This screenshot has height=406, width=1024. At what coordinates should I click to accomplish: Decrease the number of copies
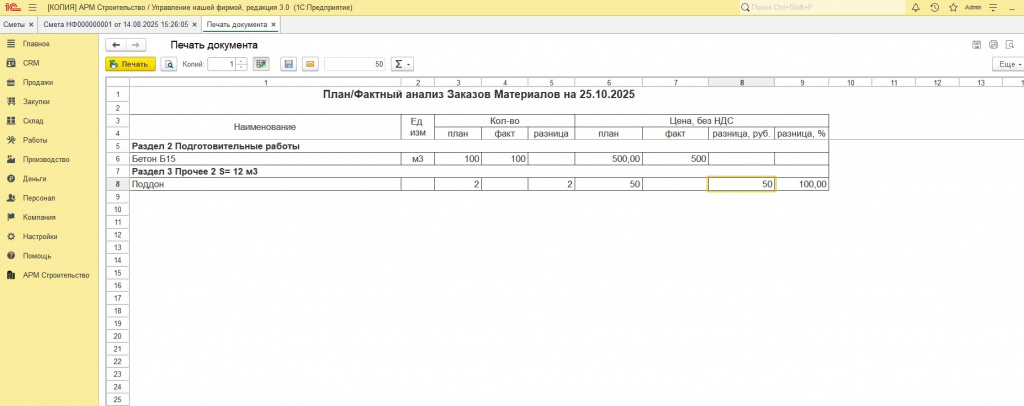(241, 67)
